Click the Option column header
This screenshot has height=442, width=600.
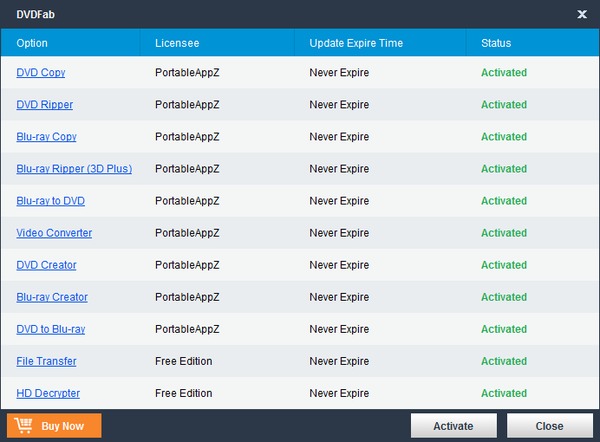tap(32, 43)
